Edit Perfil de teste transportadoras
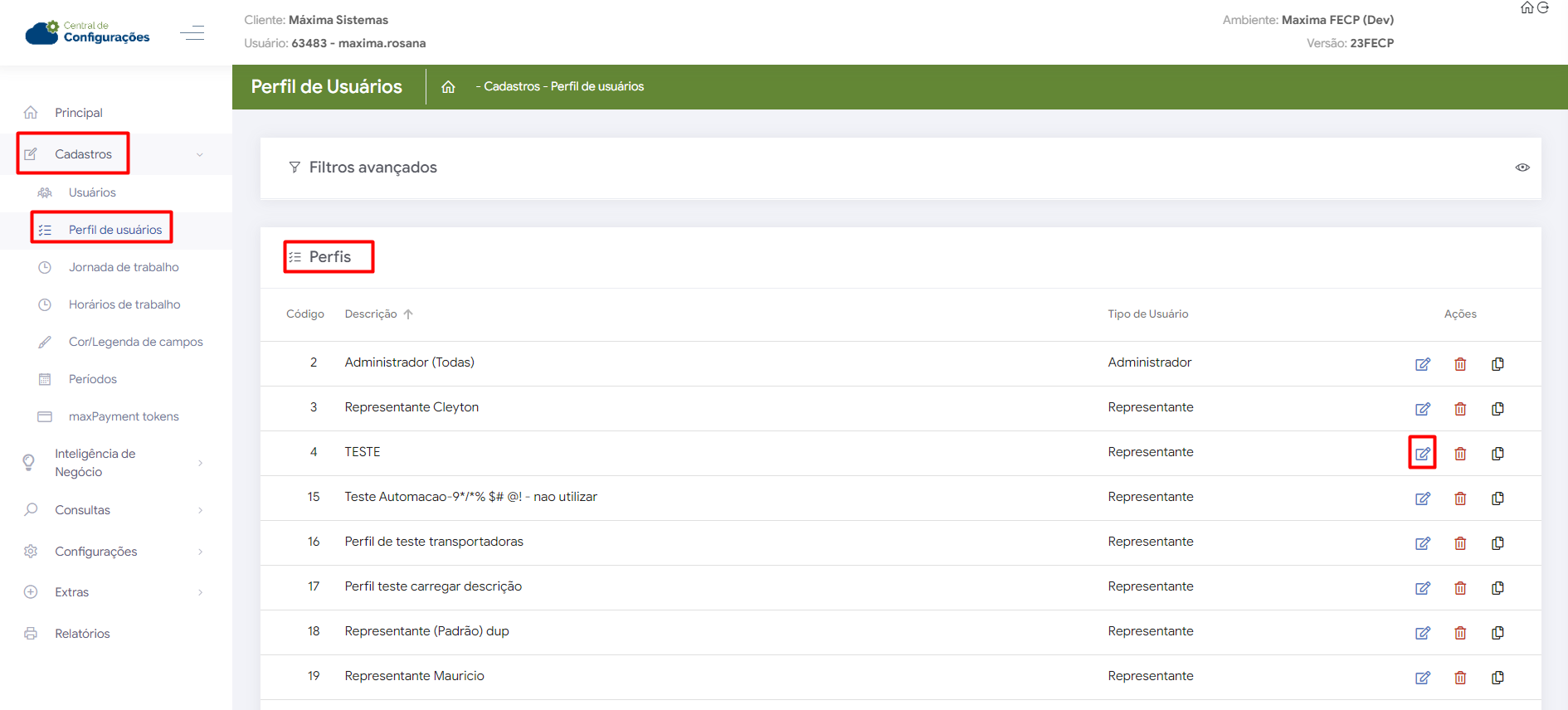The height and width of the screenshot is (710, 1568). click(1422, 543)
